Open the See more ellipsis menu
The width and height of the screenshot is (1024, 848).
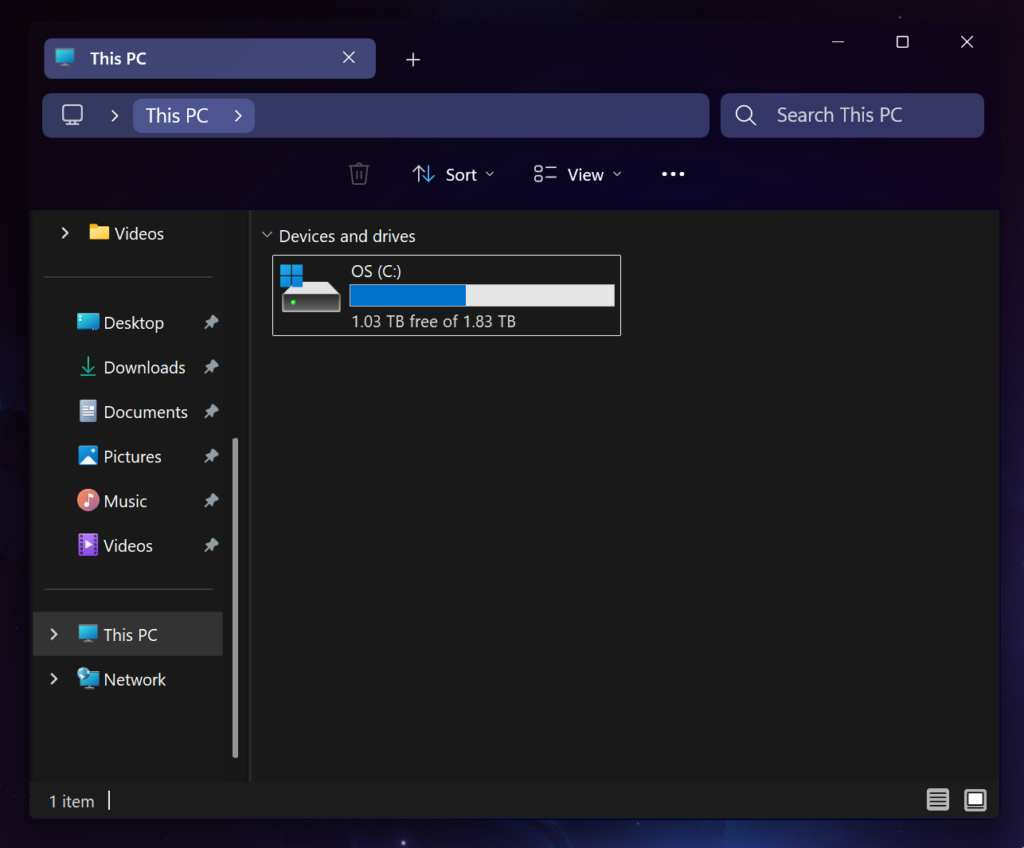[673, 174]
